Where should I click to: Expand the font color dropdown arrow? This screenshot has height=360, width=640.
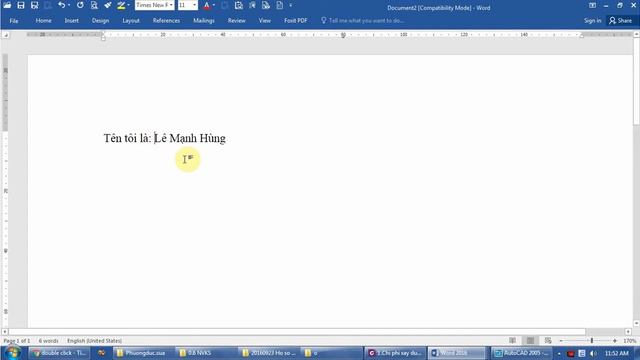point(214,5)
